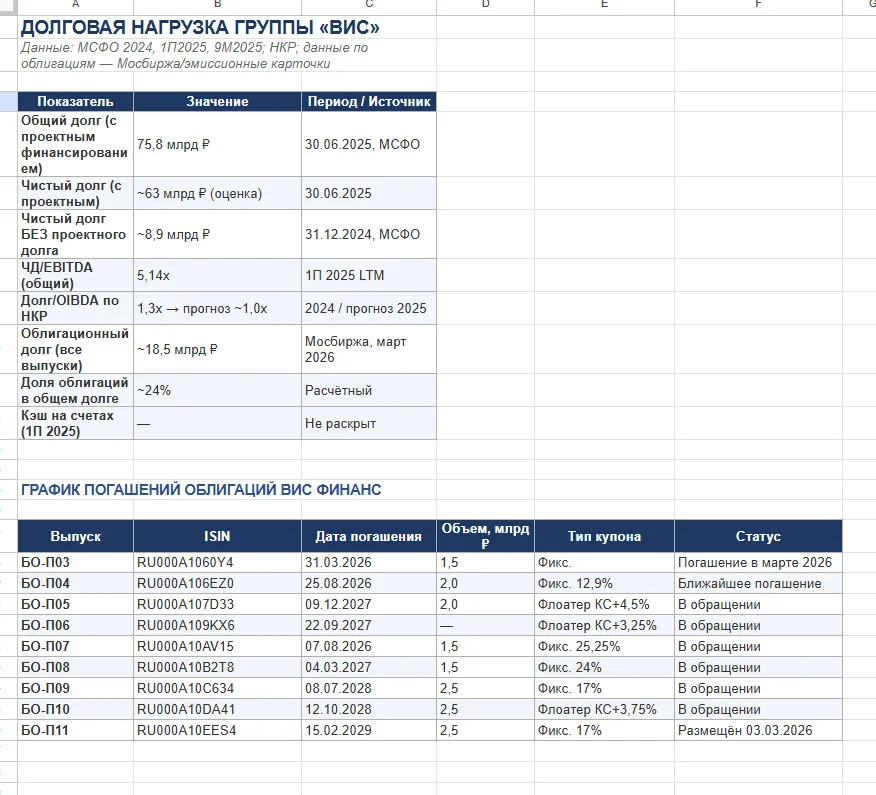
Task: Select the ISIN cell «RU000A10B2T8»
Action: tap(217, 667)
